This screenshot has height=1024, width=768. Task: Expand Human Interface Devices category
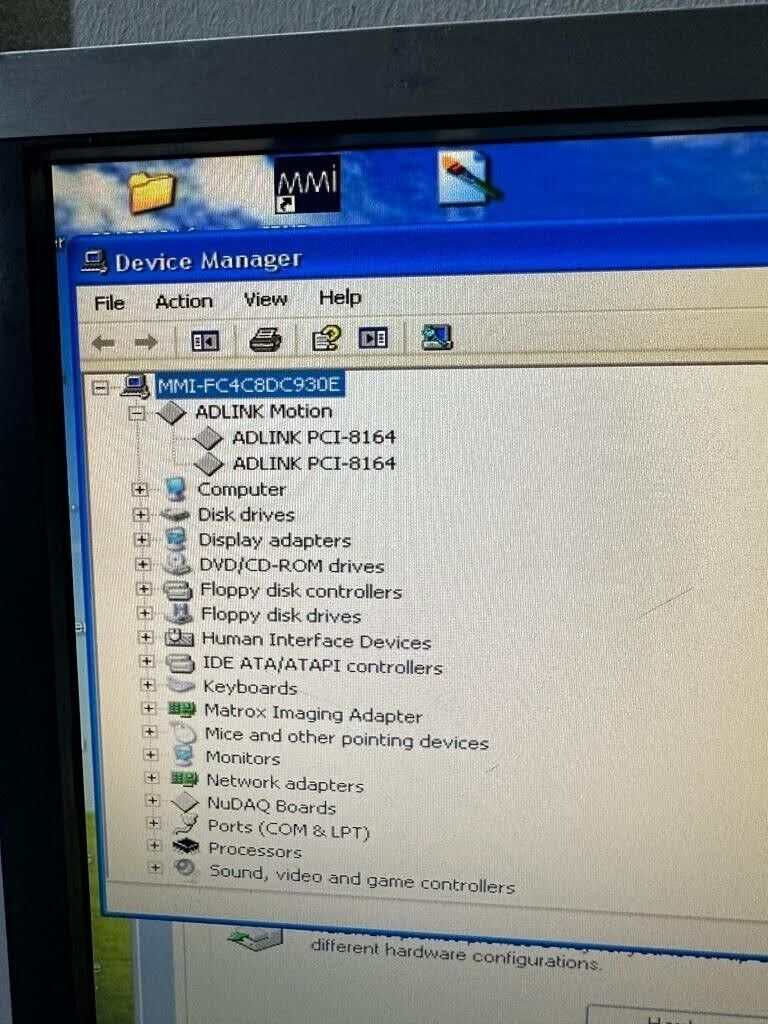[146, 637]
